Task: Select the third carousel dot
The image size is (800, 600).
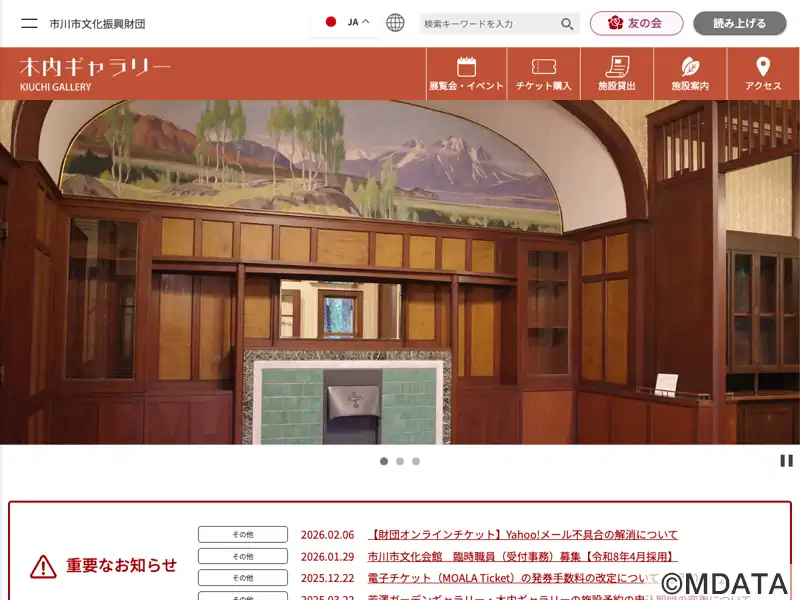Action: 416,461
